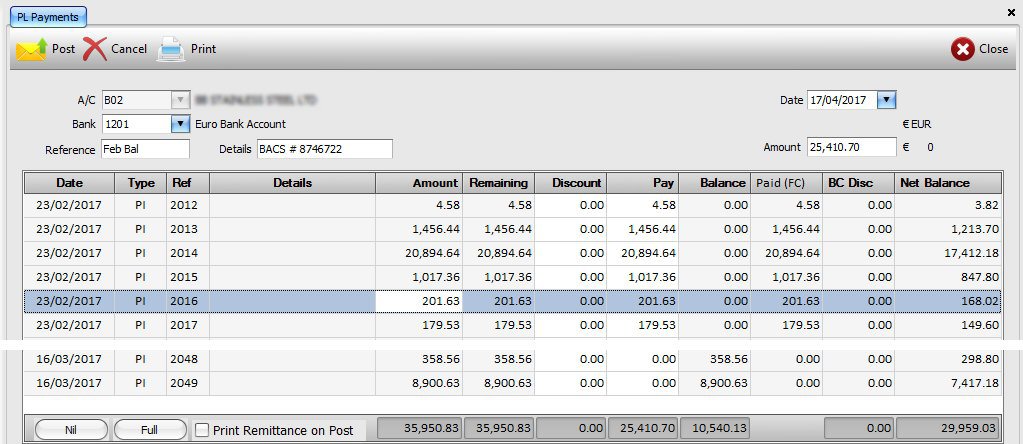Viewport: 1023px width, 444px height.
Task: Click the Nil button
Action: [x=71, y=430]
